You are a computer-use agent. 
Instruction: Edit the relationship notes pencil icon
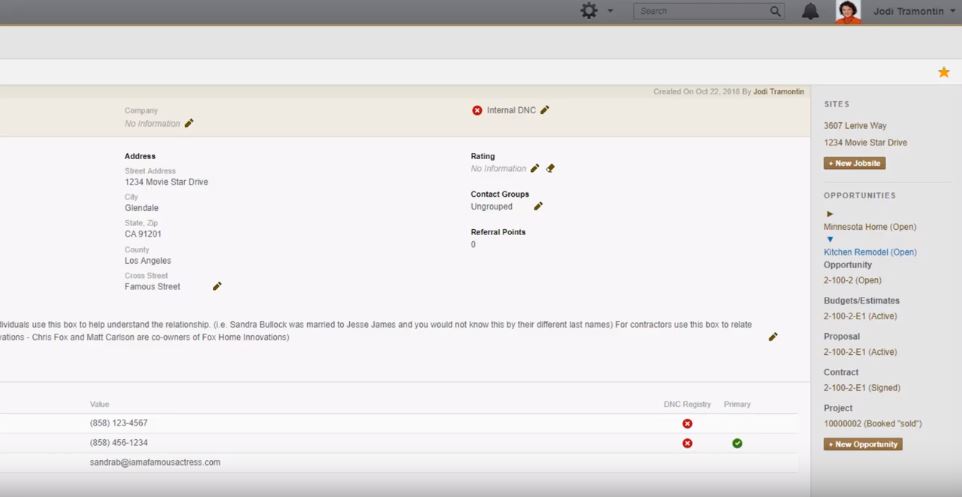(772, 337)
